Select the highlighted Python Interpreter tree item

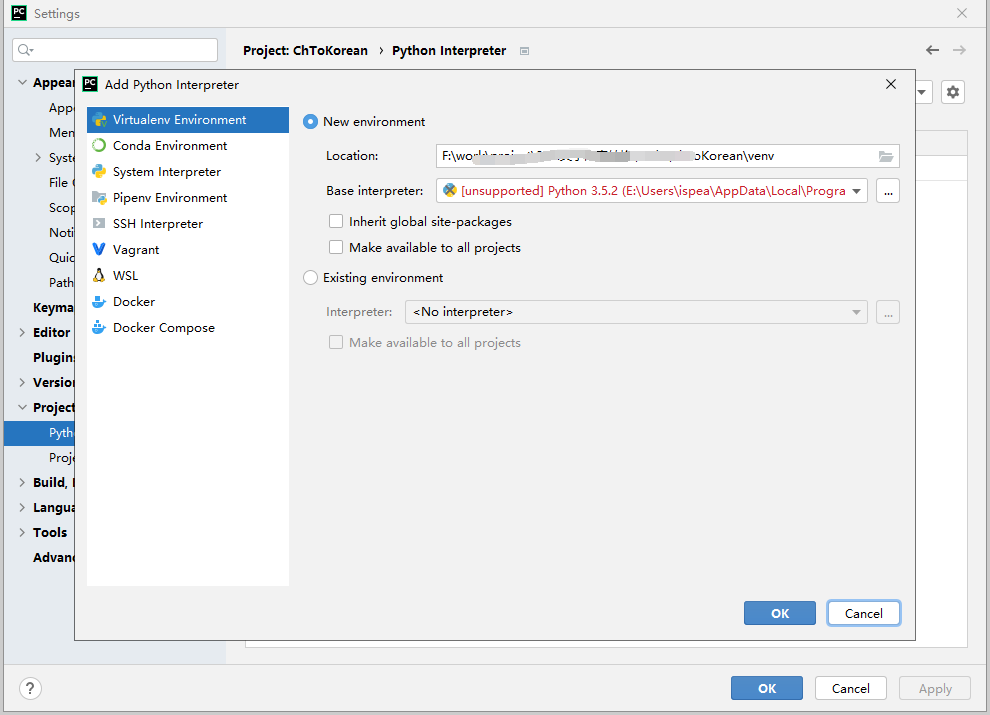(x=39, y=433)
